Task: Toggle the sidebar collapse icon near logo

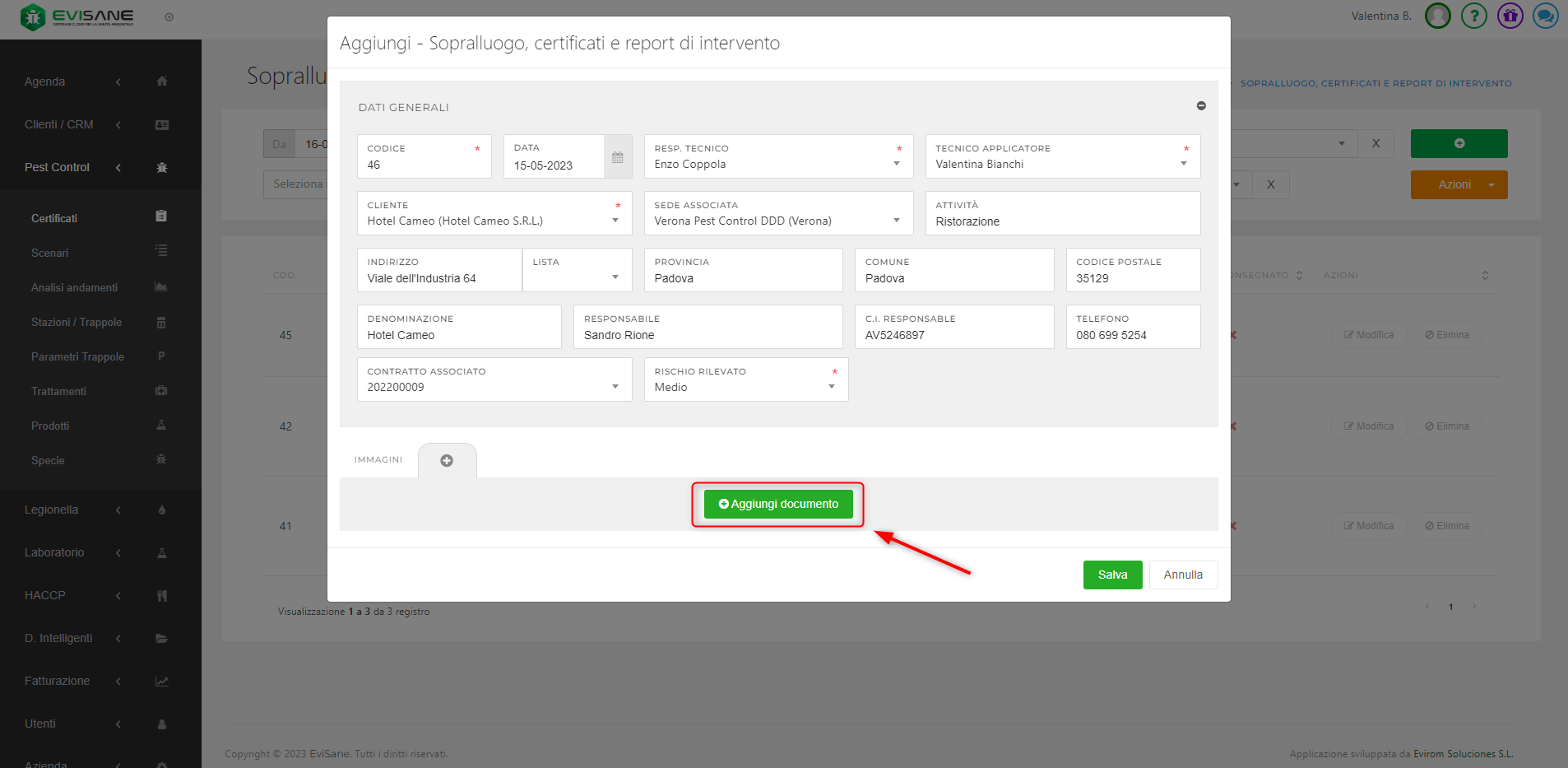Action: click(x=169, y=17)
